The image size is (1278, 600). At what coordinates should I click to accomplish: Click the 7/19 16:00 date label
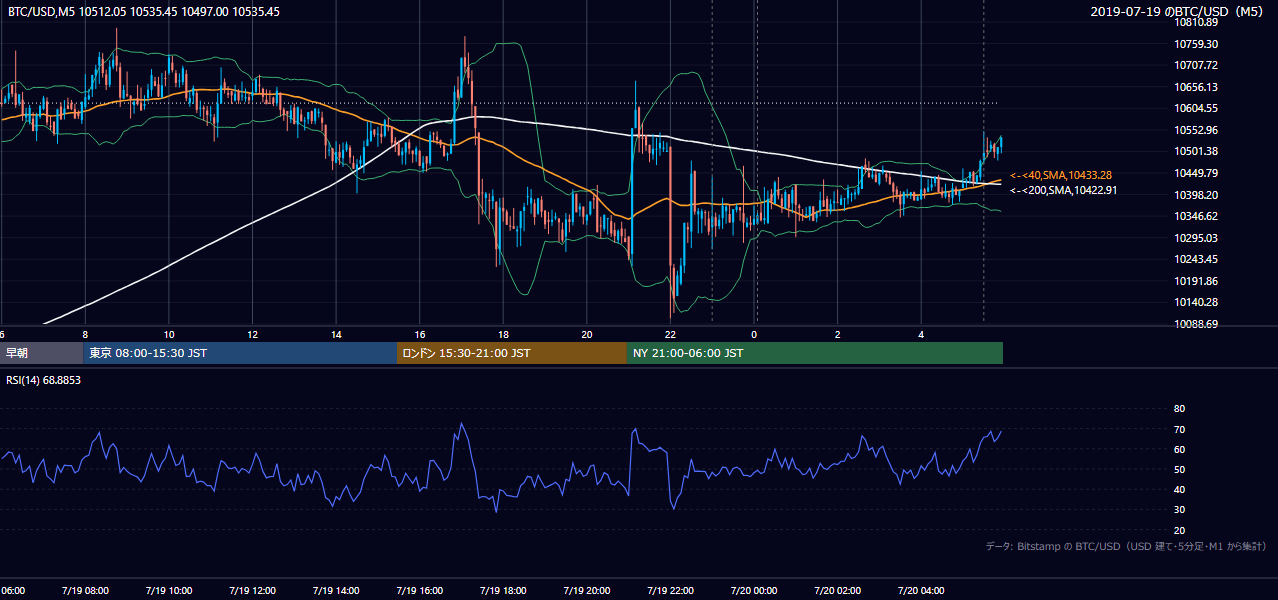click(419, 591)
